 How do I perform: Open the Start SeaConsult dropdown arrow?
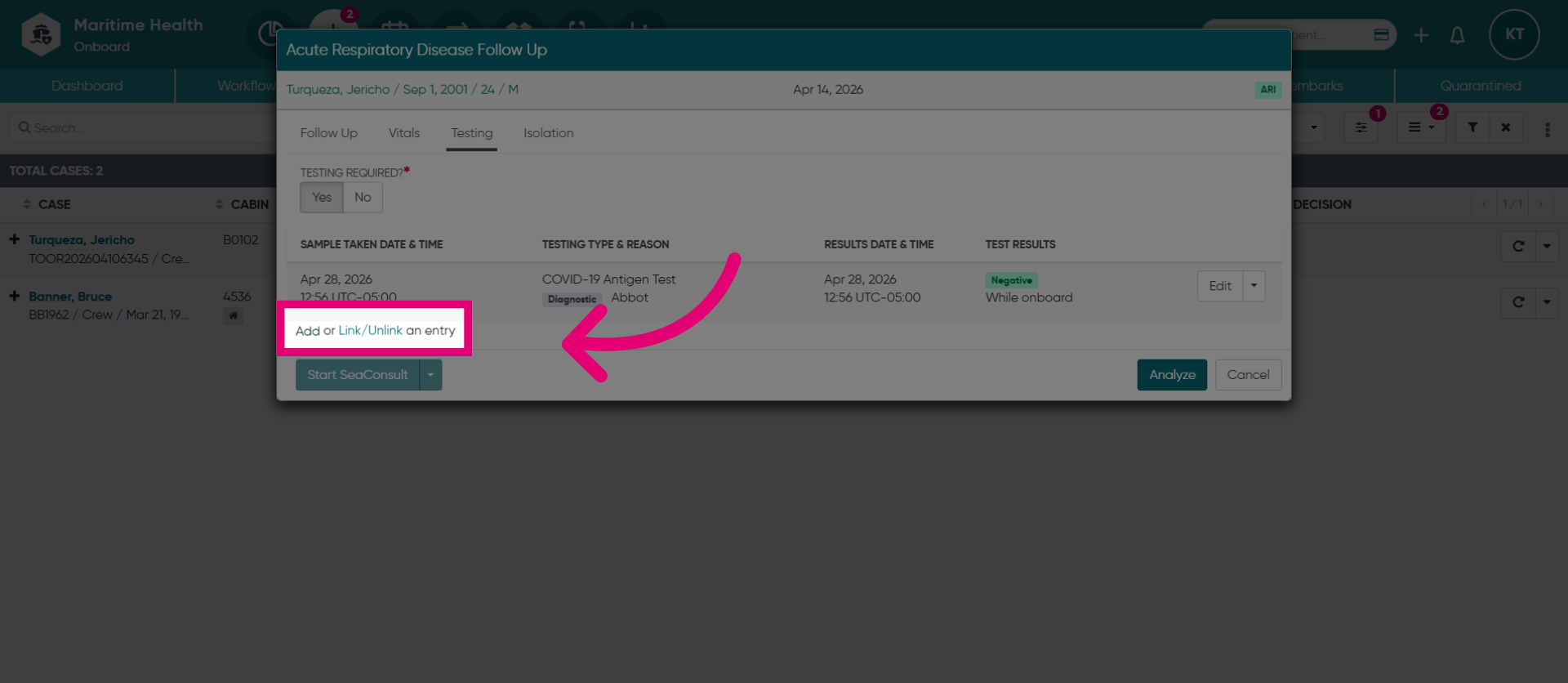430,375
